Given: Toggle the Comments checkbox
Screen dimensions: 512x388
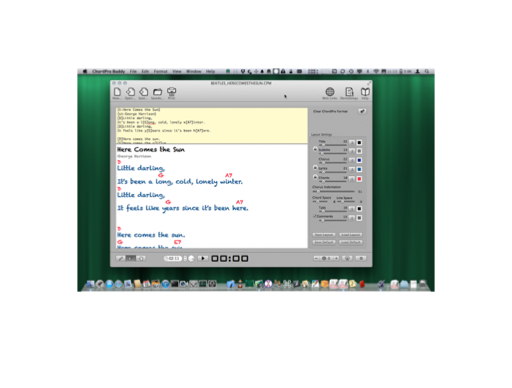Looking at the screenshot, I should coord(314,216).
